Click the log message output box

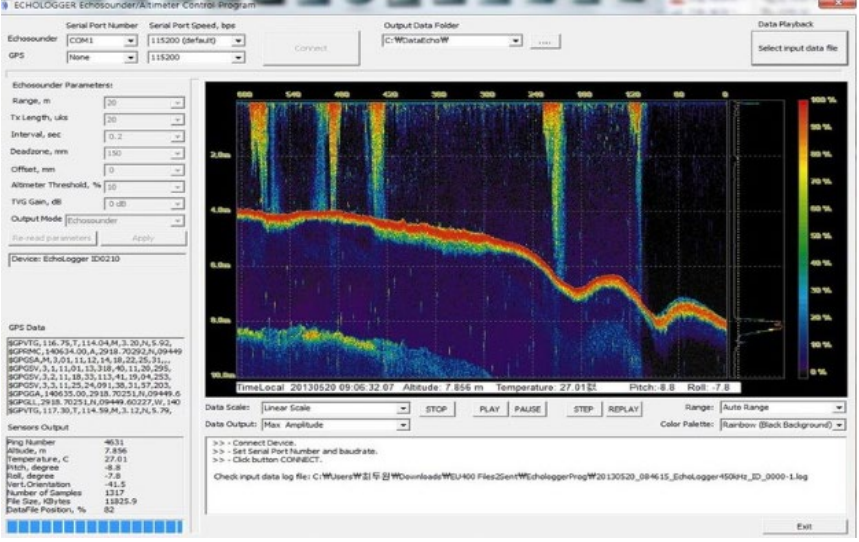526,475
